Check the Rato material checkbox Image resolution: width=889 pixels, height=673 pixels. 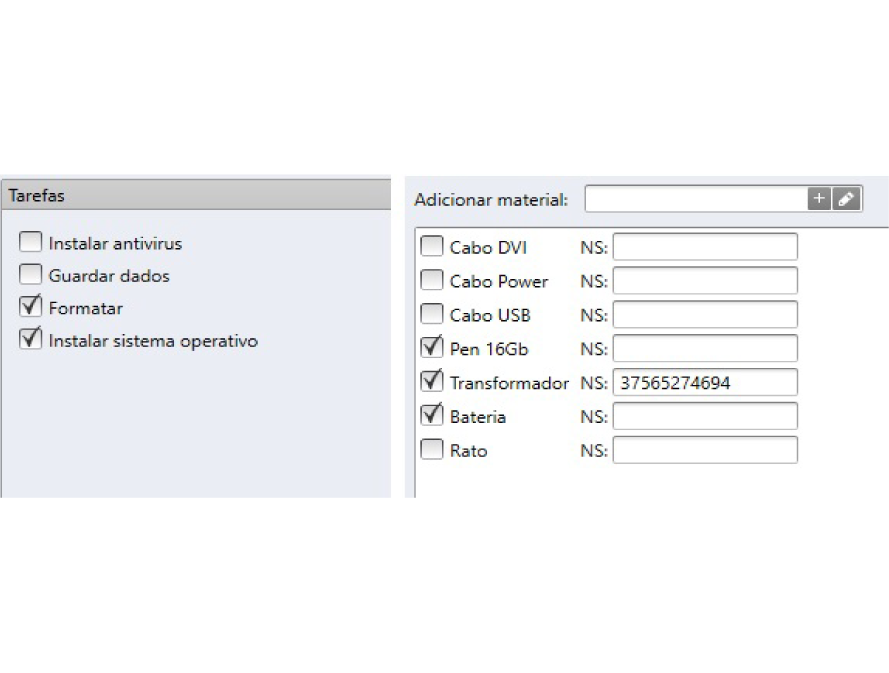pyautogui.click(x=432, y=449)
